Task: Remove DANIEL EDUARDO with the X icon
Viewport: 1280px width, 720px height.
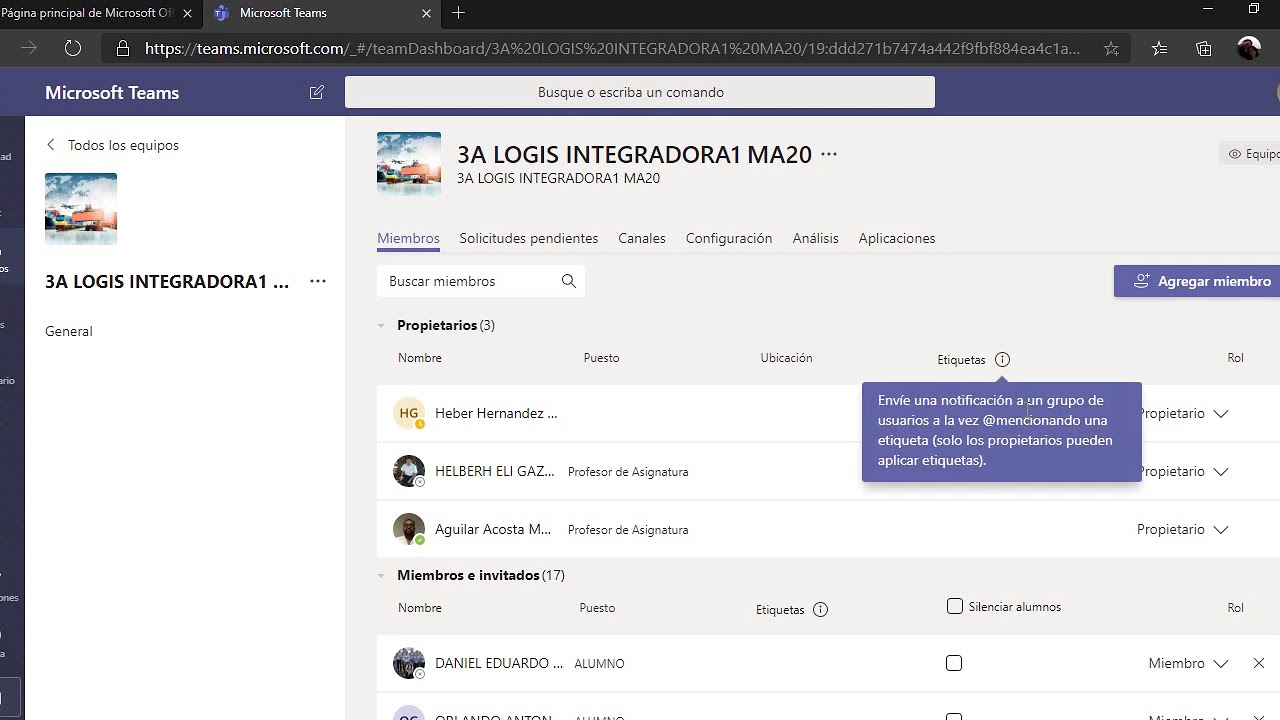Action: (x=1259, y=663)
